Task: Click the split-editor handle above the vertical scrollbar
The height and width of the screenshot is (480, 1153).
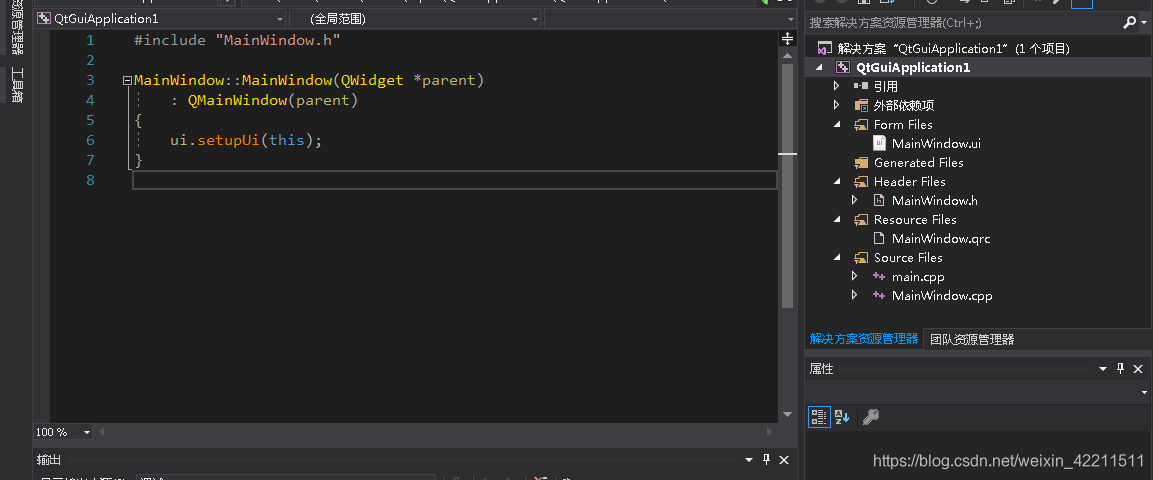Action: click(x=788, y=38)
